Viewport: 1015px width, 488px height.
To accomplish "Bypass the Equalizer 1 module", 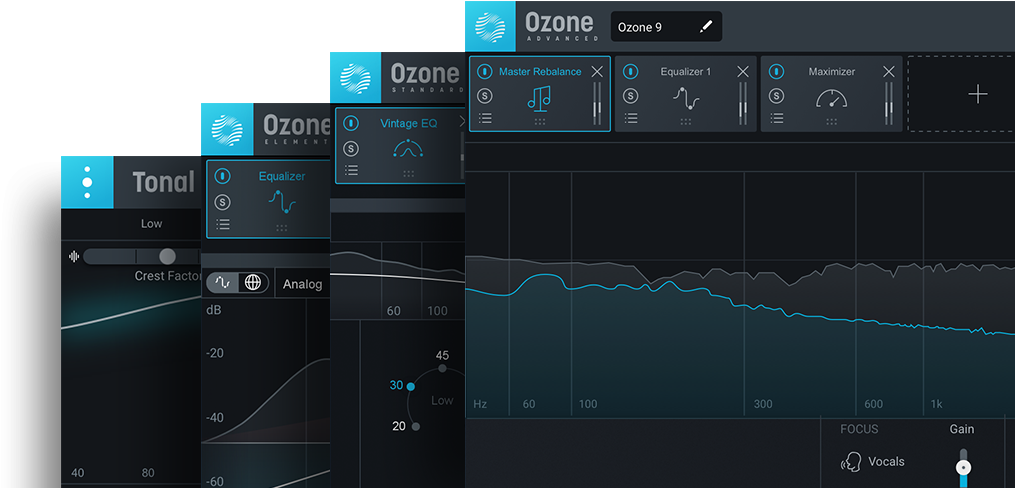I will [x=630, y=72].
